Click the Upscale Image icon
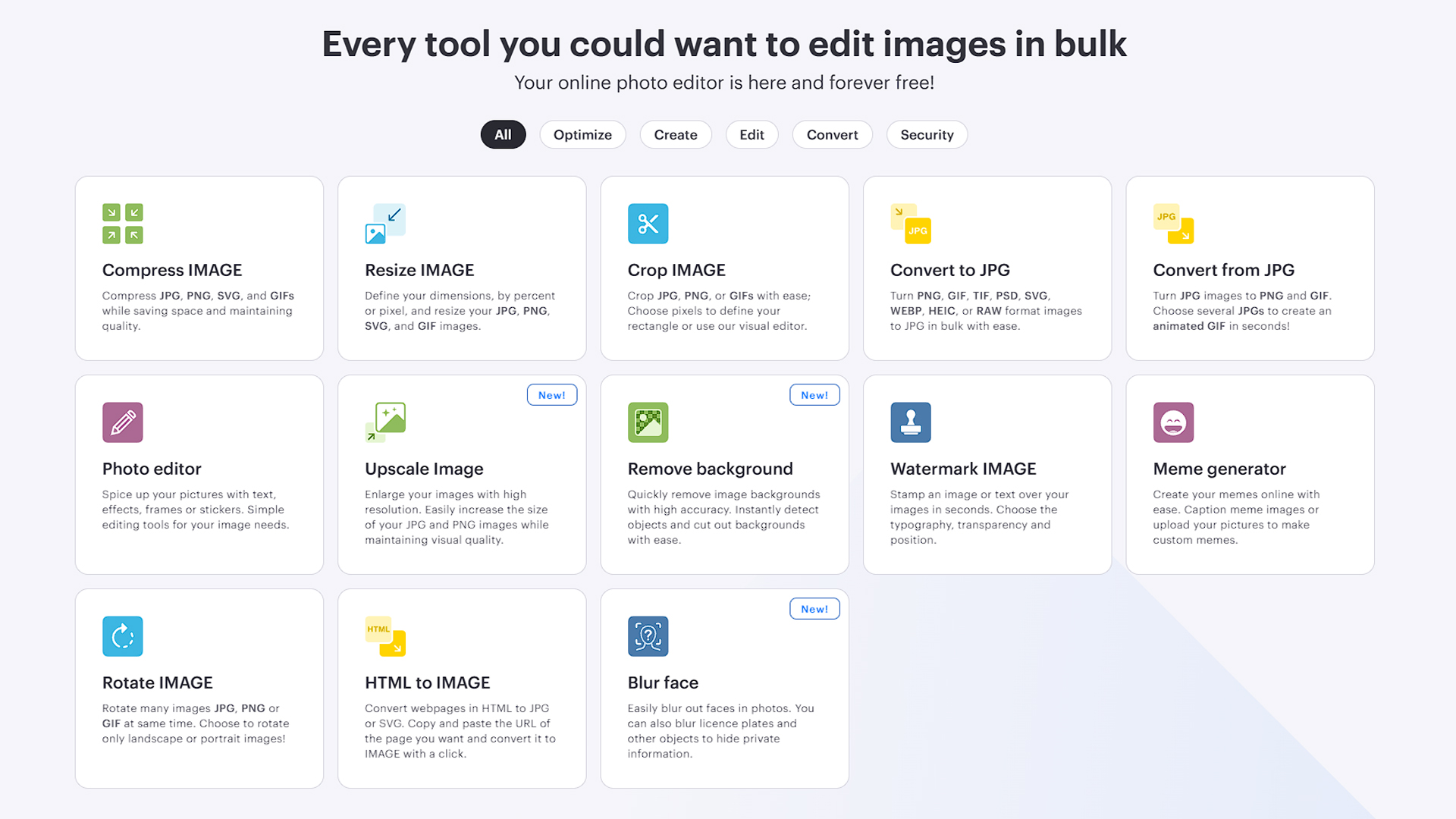1456x819 pixels. point(385,422)
